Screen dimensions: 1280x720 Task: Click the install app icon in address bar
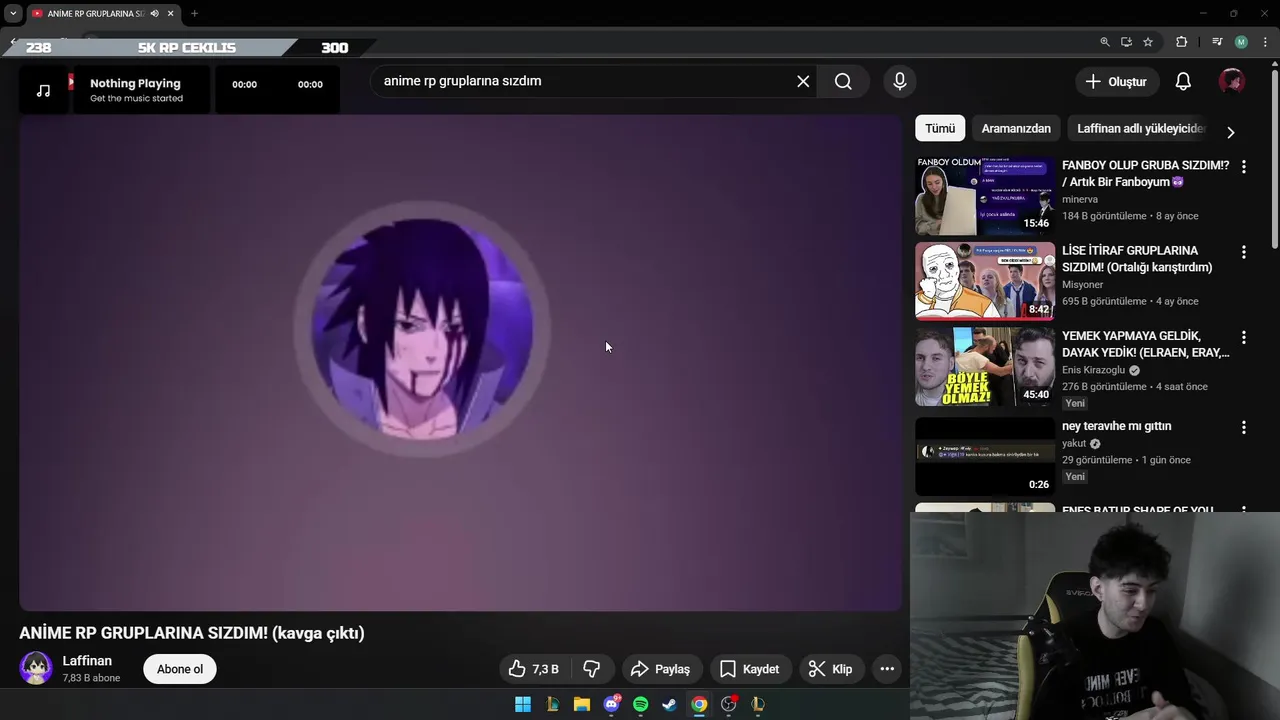(1126, 42)
